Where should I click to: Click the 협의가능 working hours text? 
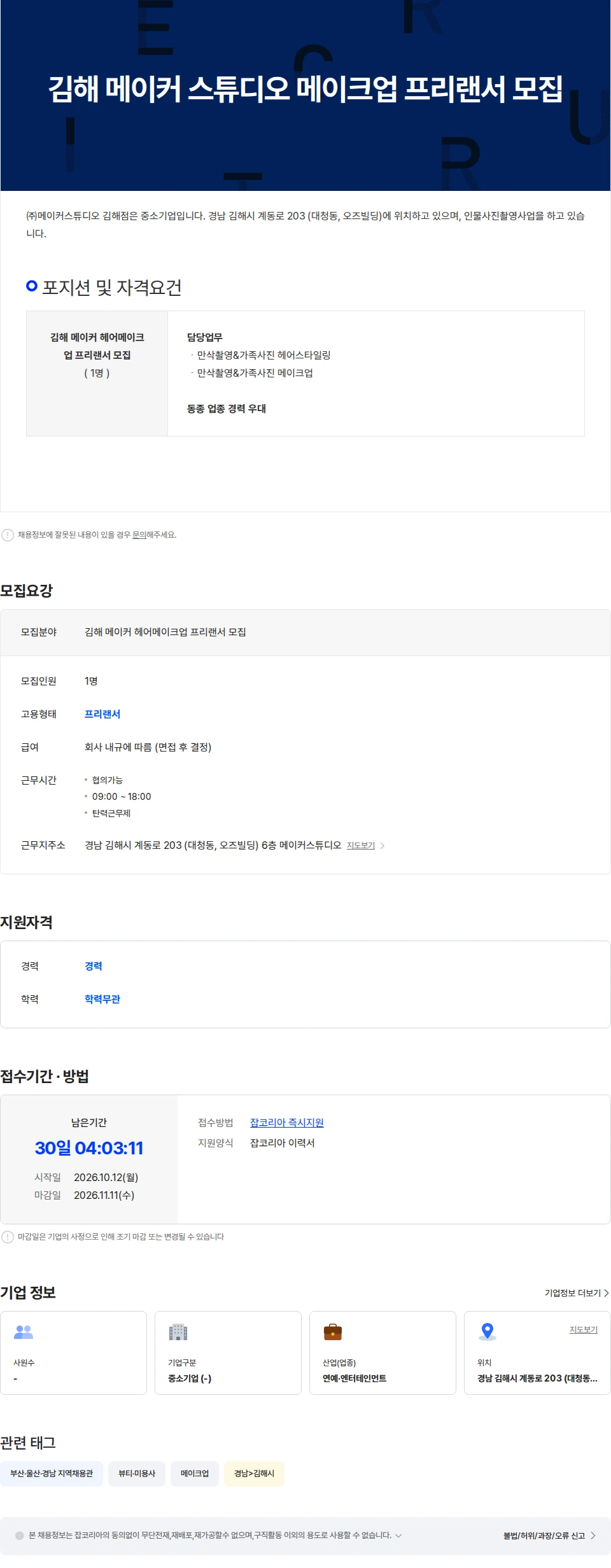tap(108, 780)
